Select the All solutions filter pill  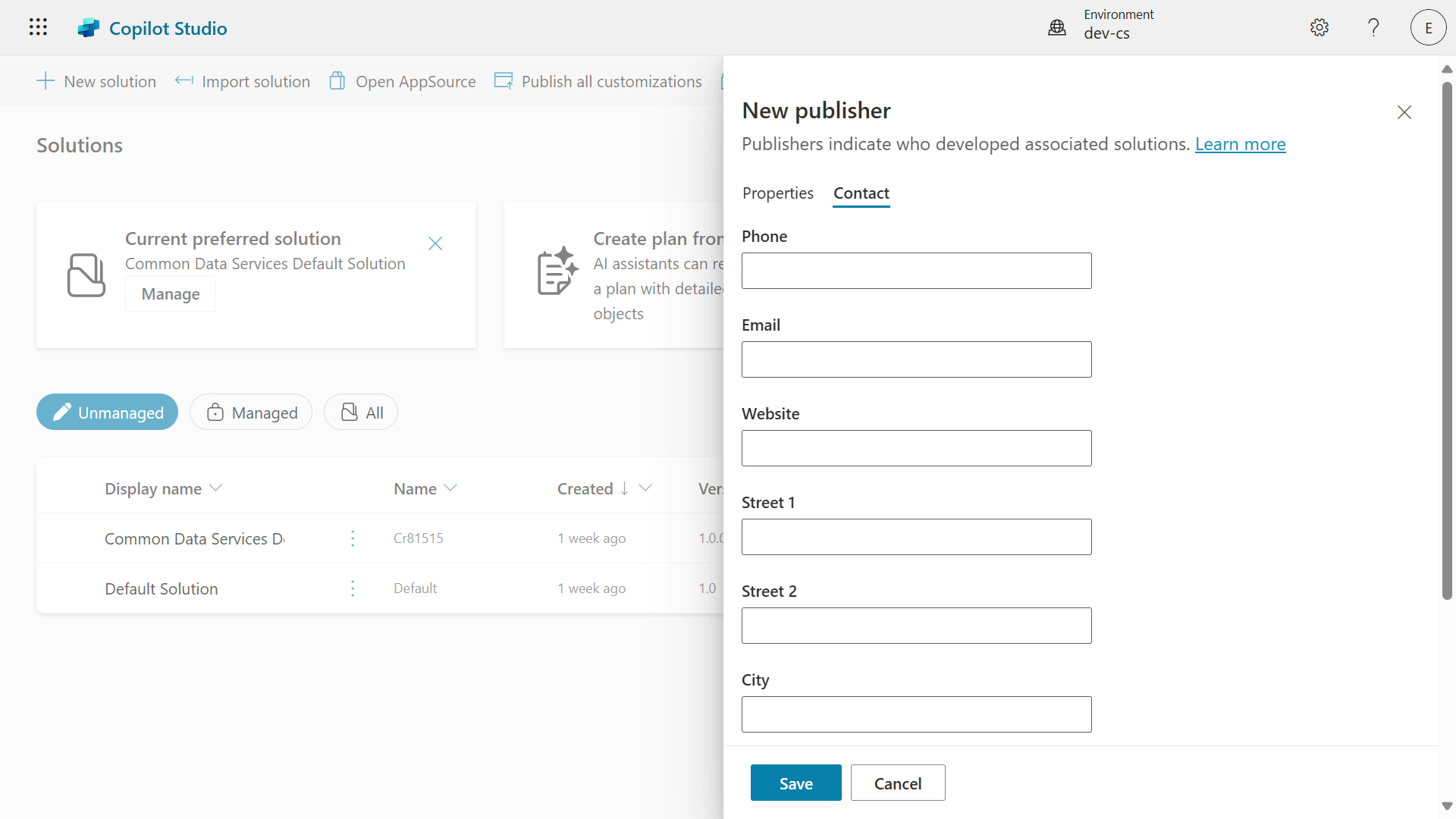coord(361,413)
